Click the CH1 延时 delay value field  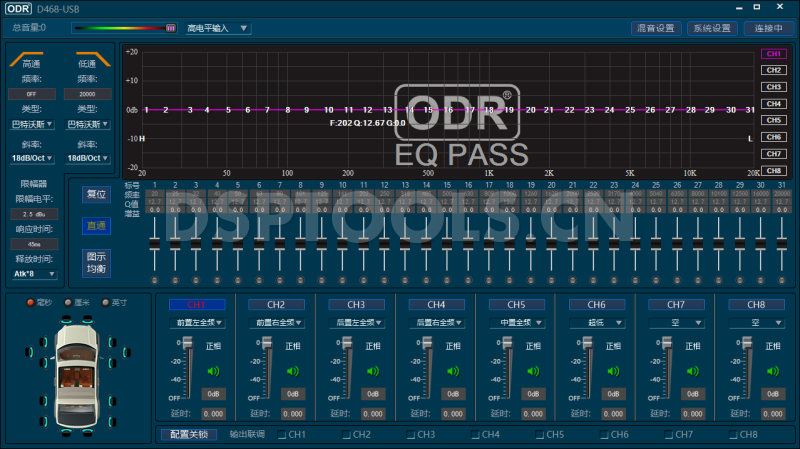tap(213, 414)
